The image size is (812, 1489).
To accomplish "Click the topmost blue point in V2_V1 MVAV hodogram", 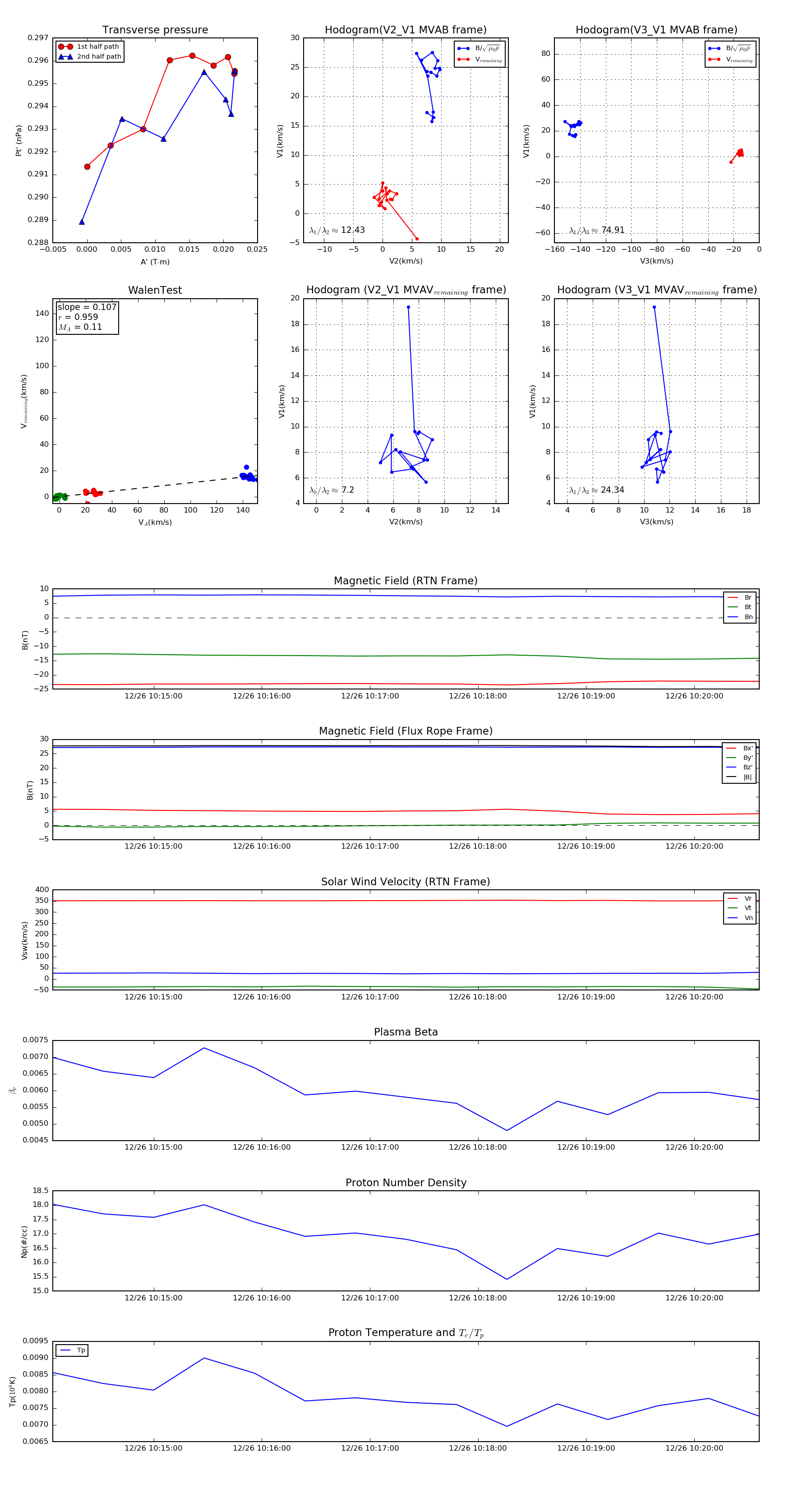I will [409, 307].
